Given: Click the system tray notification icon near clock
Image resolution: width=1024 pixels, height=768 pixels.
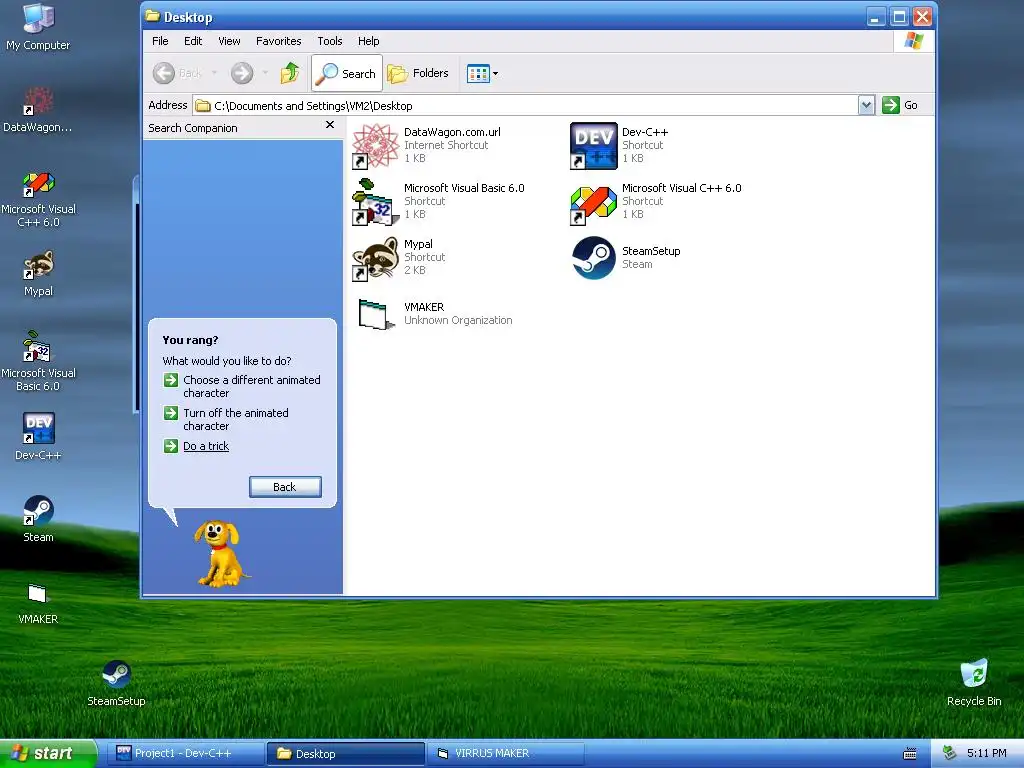Looking at the screenshot, I should 950,753.
